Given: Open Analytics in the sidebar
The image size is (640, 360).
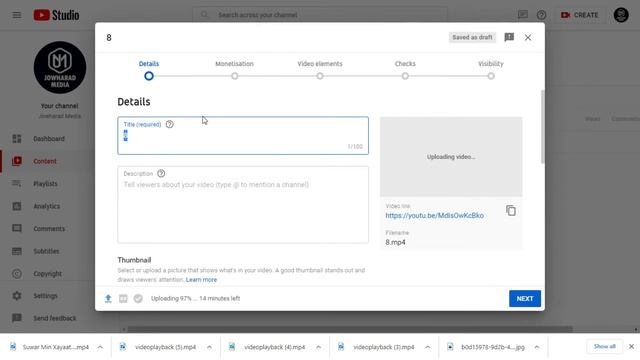Looking at the screenshot, I should [47, 206].
